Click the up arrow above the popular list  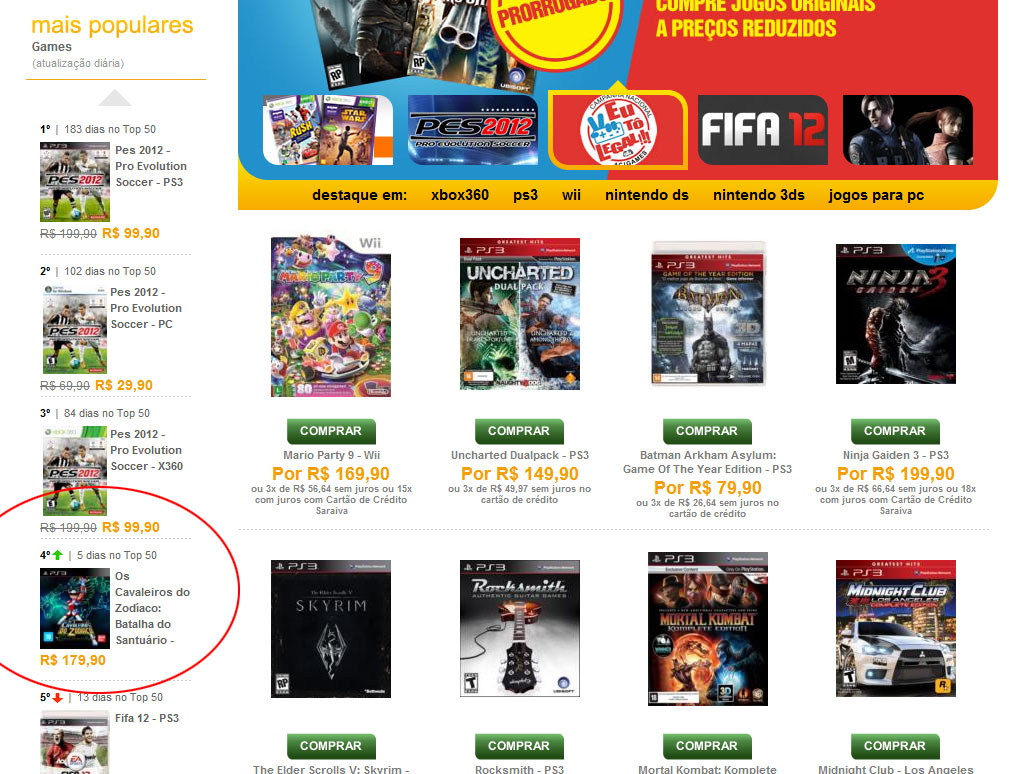(114, 98)
